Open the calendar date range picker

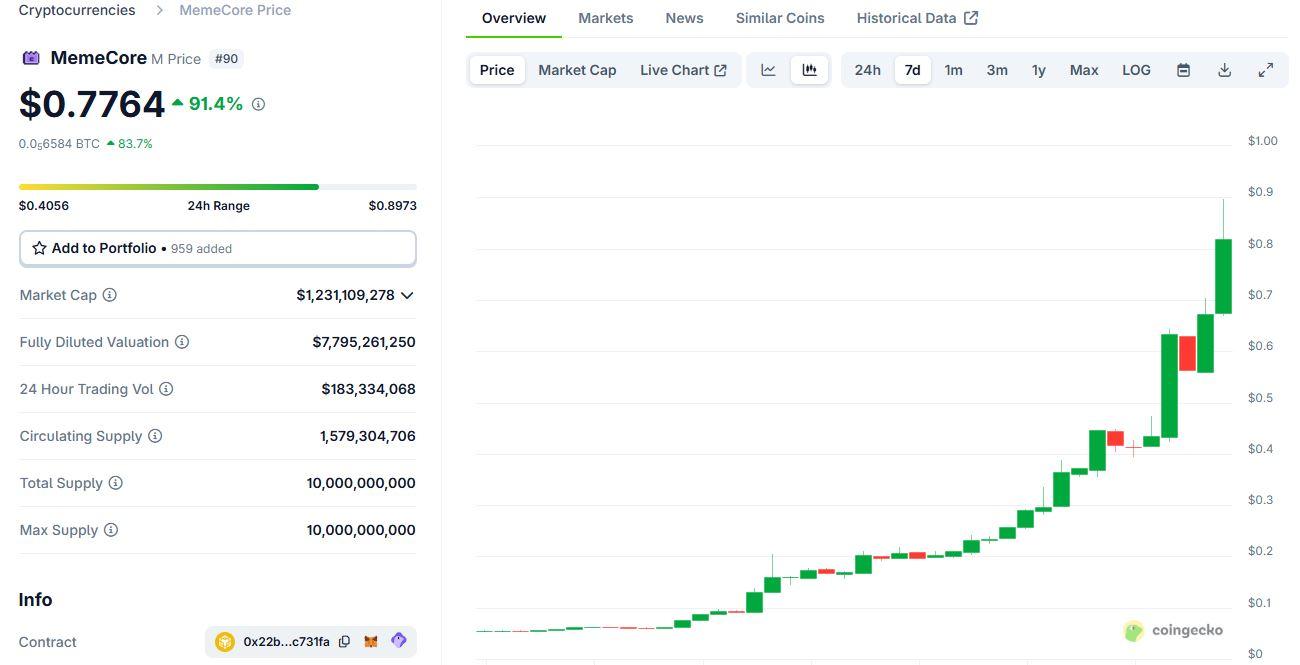tap(1183, 70)
